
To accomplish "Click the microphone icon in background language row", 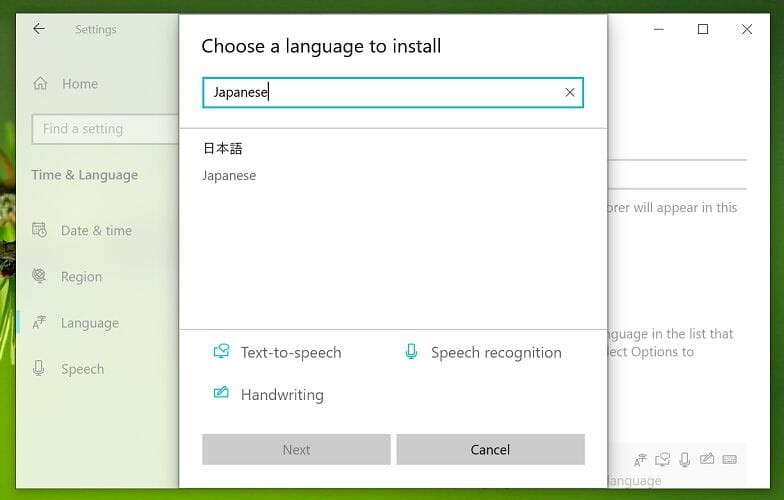I will pos(685,460).
